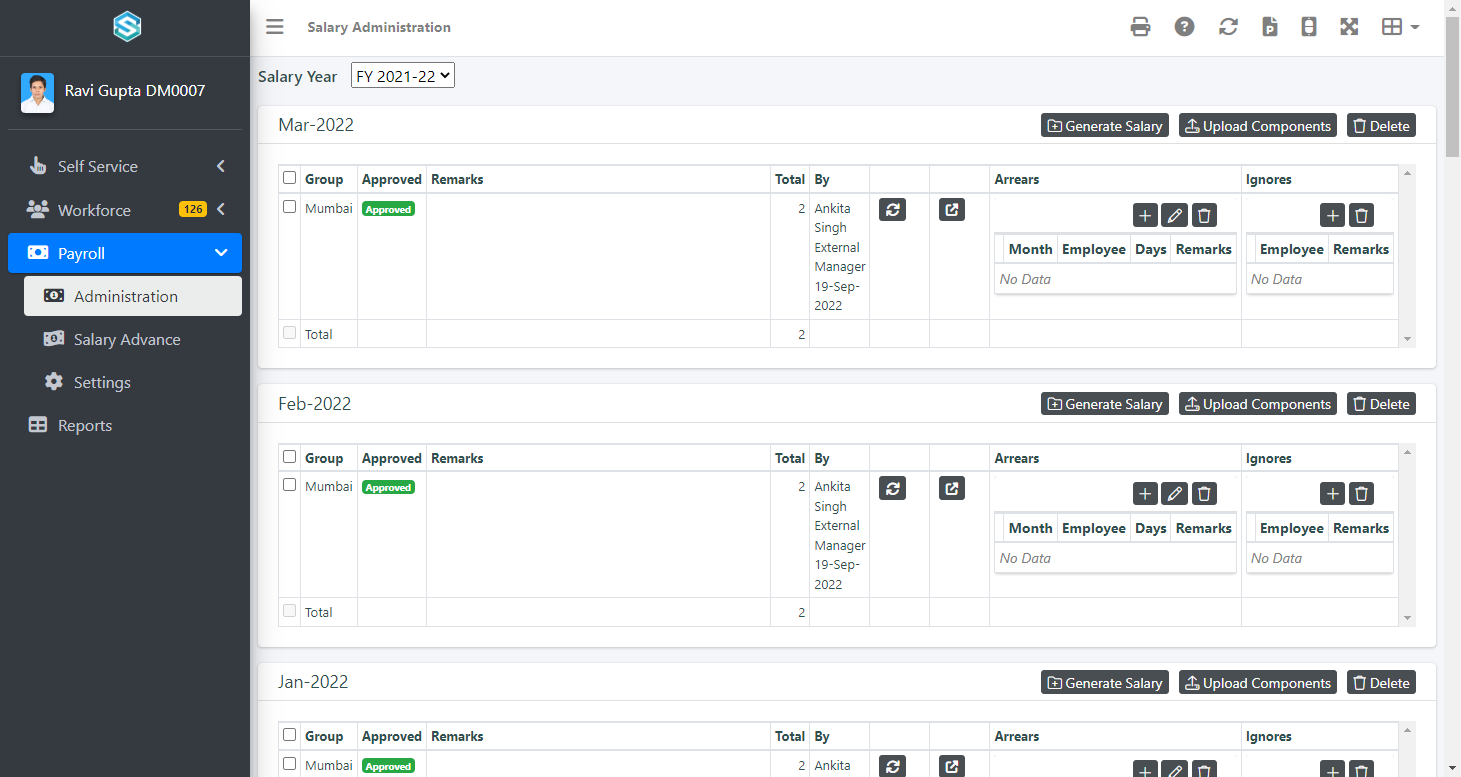Viewport: 1461px width, 777px height.
Task: Click the Feb-2022 section heading
Action: point(315,404)
